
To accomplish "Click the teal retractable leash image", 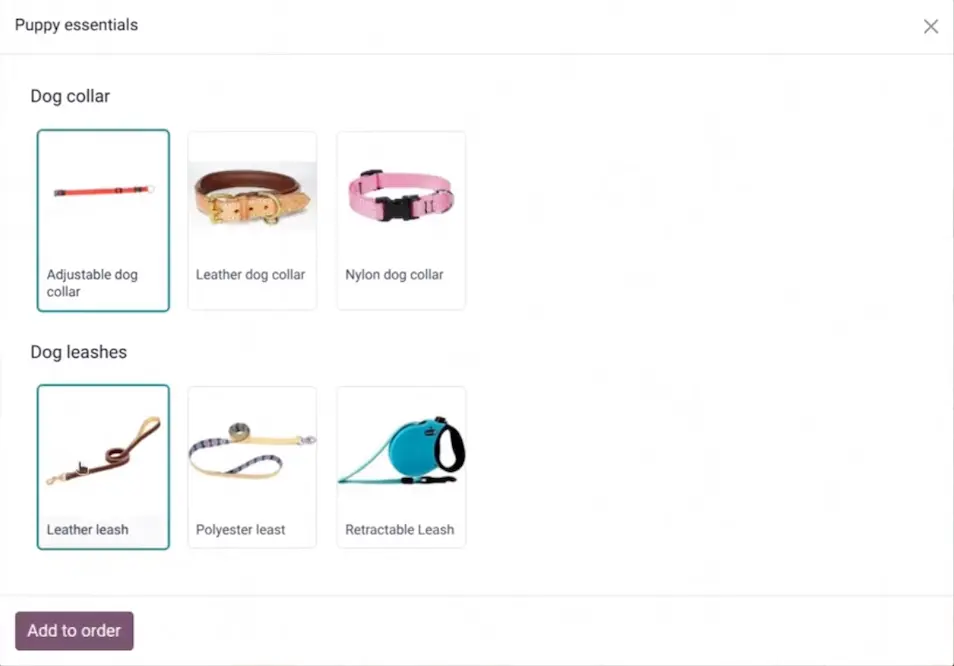I will 402,450.
